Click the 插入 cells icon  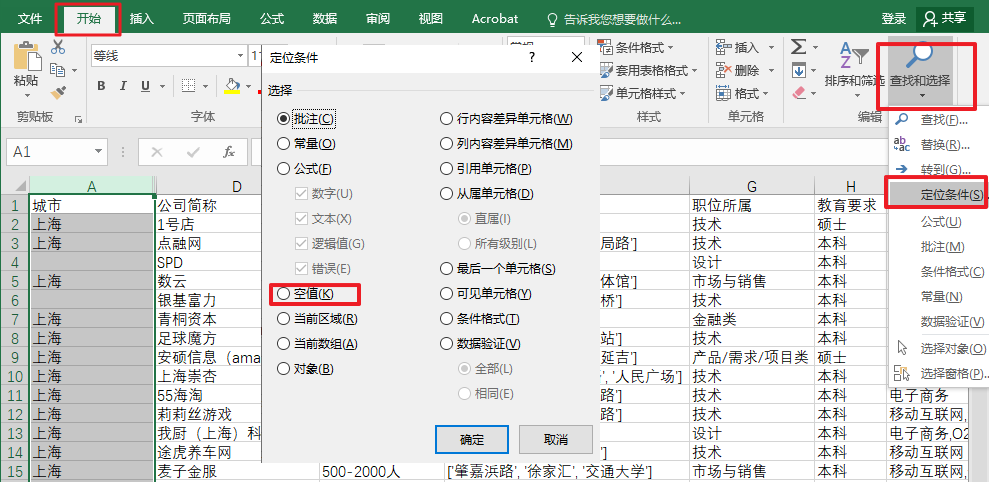coord(723,47)
